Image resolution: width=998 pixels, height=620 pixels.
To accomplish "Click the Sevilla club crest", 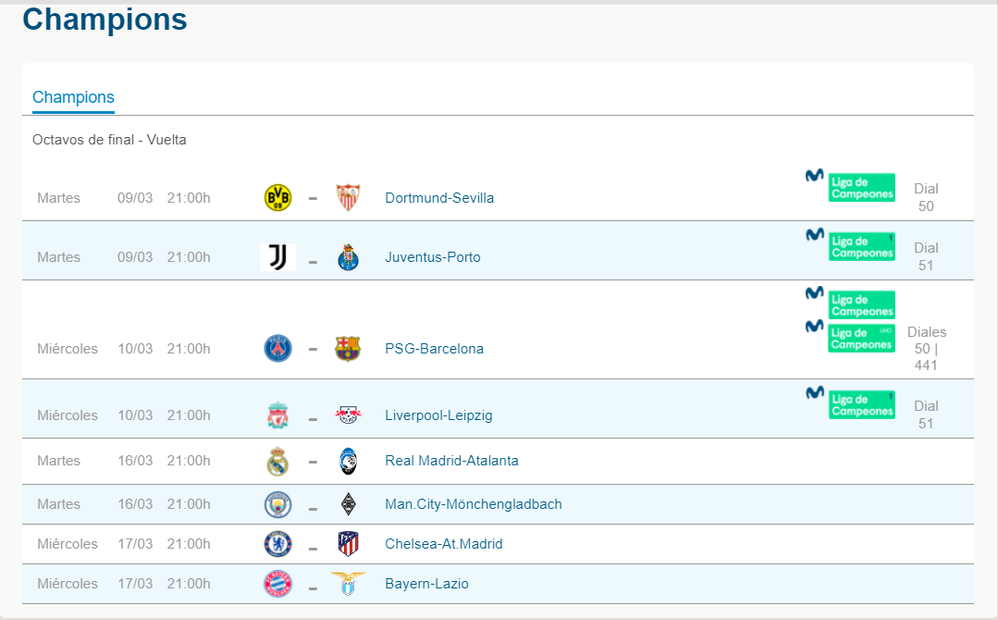I will point(348,197).
